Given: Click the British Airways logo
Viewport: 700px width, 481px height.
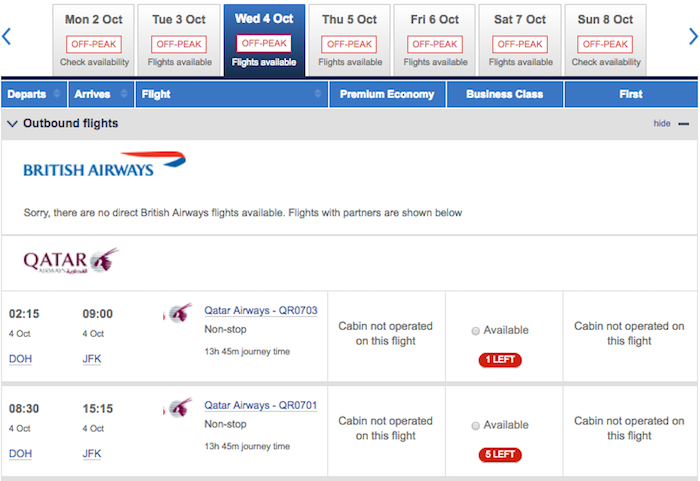Looking at the screenshot, I should pyautogui.click(x=104, y=164).
